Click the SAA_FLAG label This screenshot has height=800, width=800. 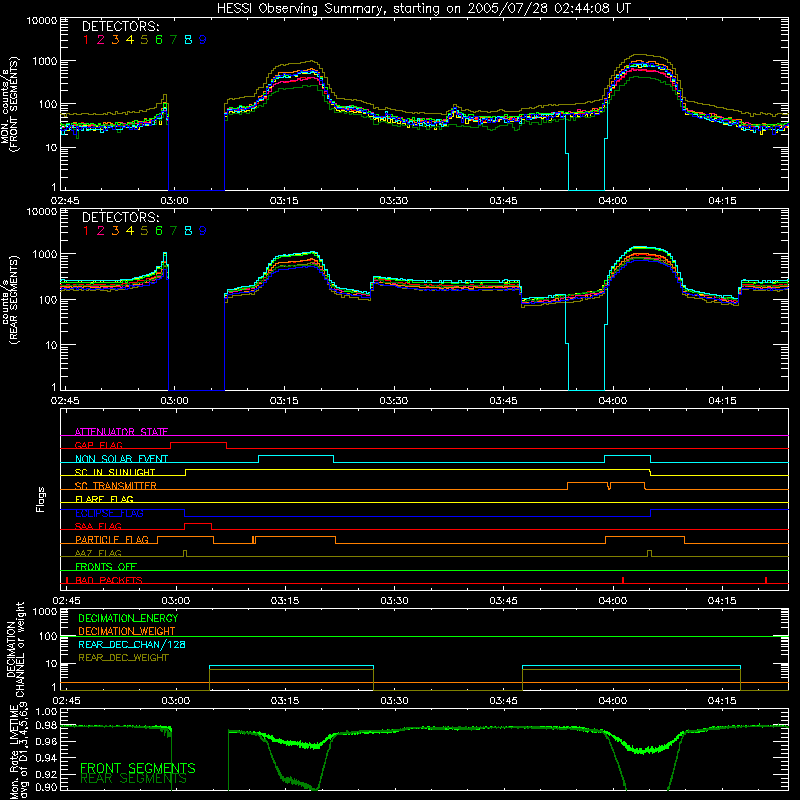pyautogui.click(x=98, y=526)
